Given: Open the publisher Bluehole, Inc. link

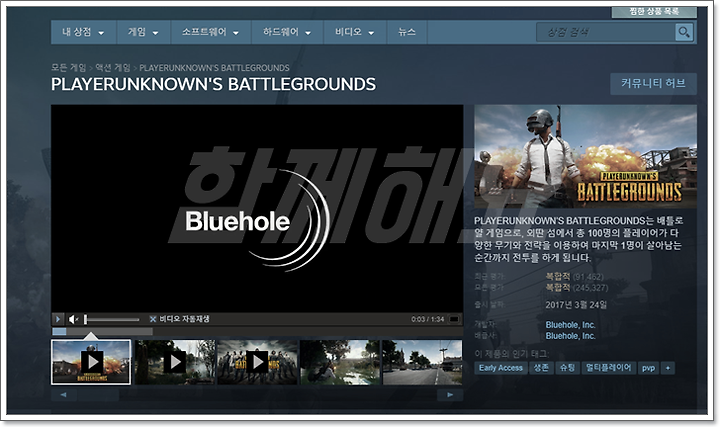Looking at the screenshot, I should pyautogui.click(x=570, y=336).
